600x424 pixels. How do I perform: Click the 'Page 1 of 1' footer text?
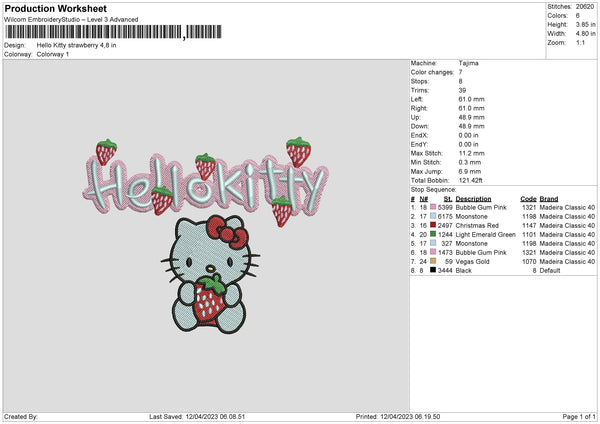tap(579, 417)
